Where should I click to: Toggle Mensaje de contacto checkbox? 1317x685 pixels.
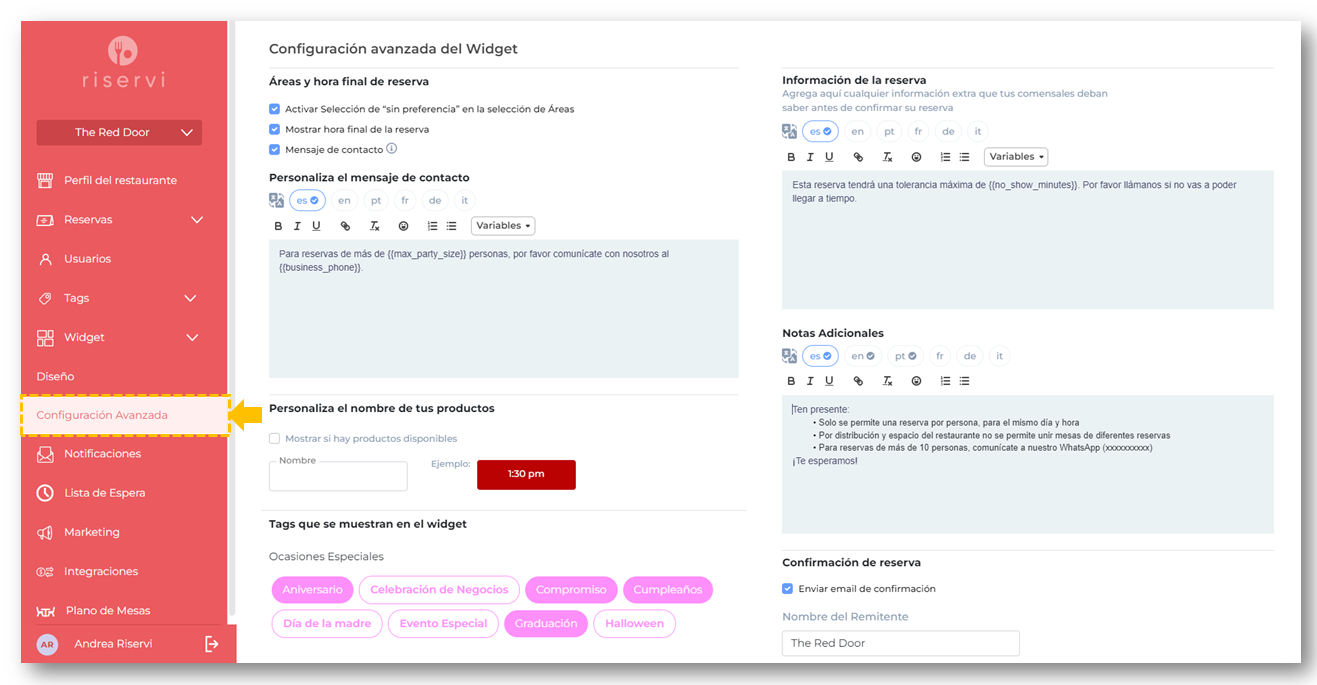click(x=275, y=149)
